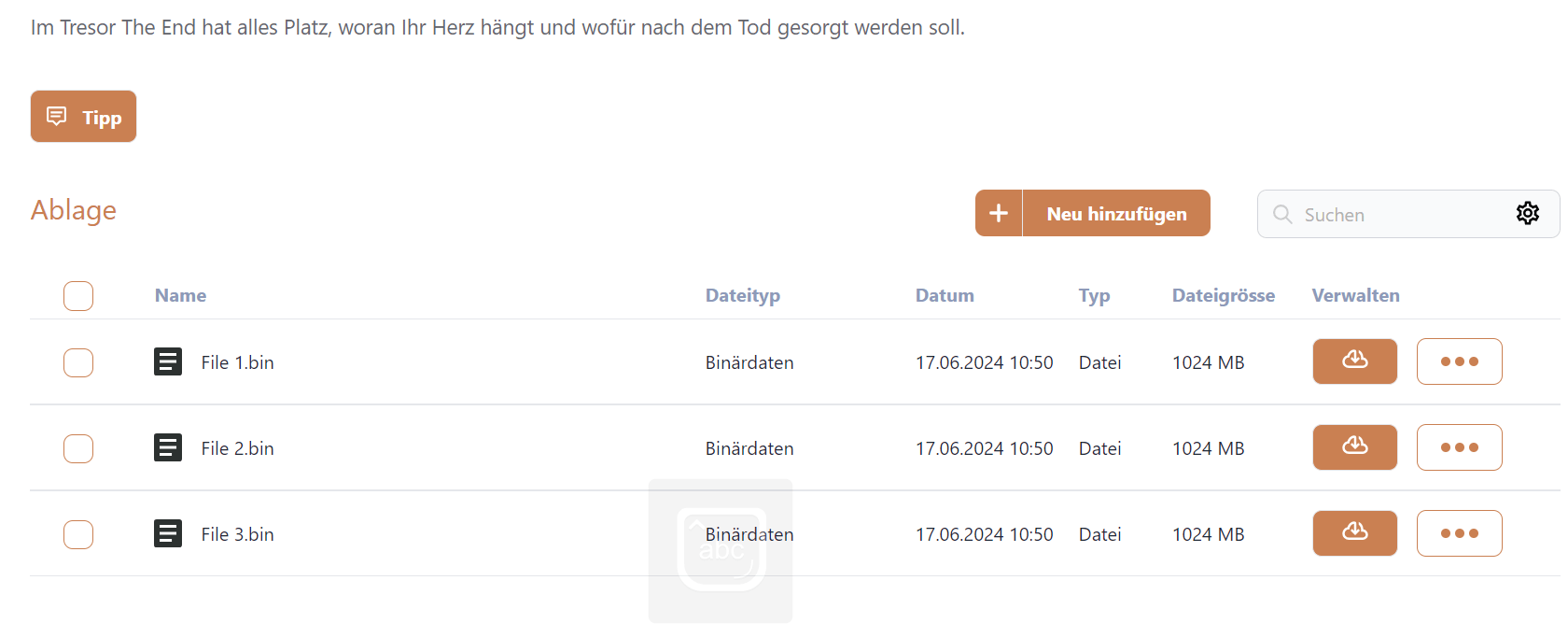Click the cloud download icon for File 3.bin

pos(1354,533)
